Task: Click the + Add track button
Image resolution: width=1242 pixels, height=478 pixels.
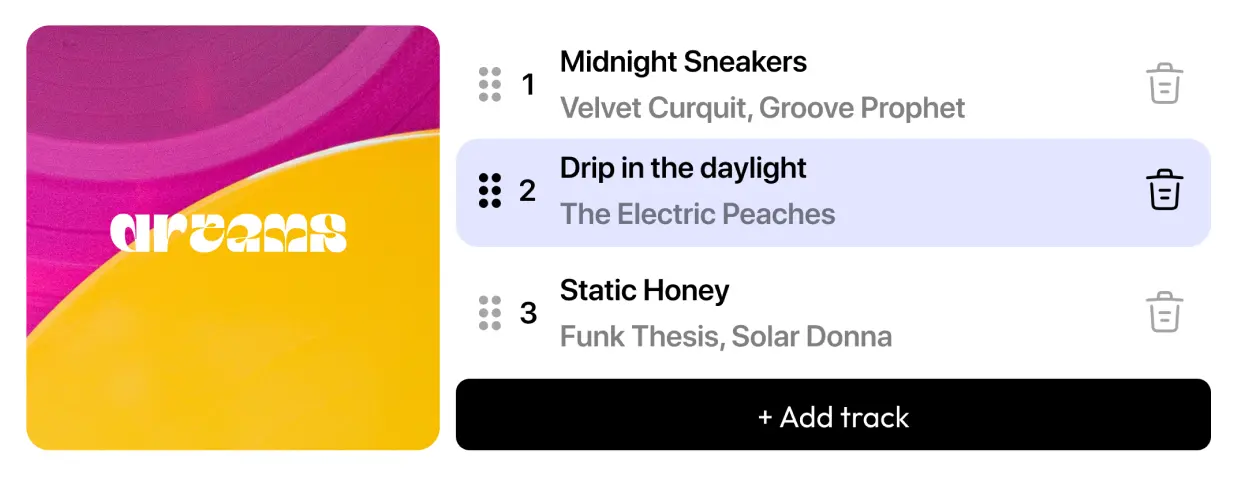Action: click(833, 415)
